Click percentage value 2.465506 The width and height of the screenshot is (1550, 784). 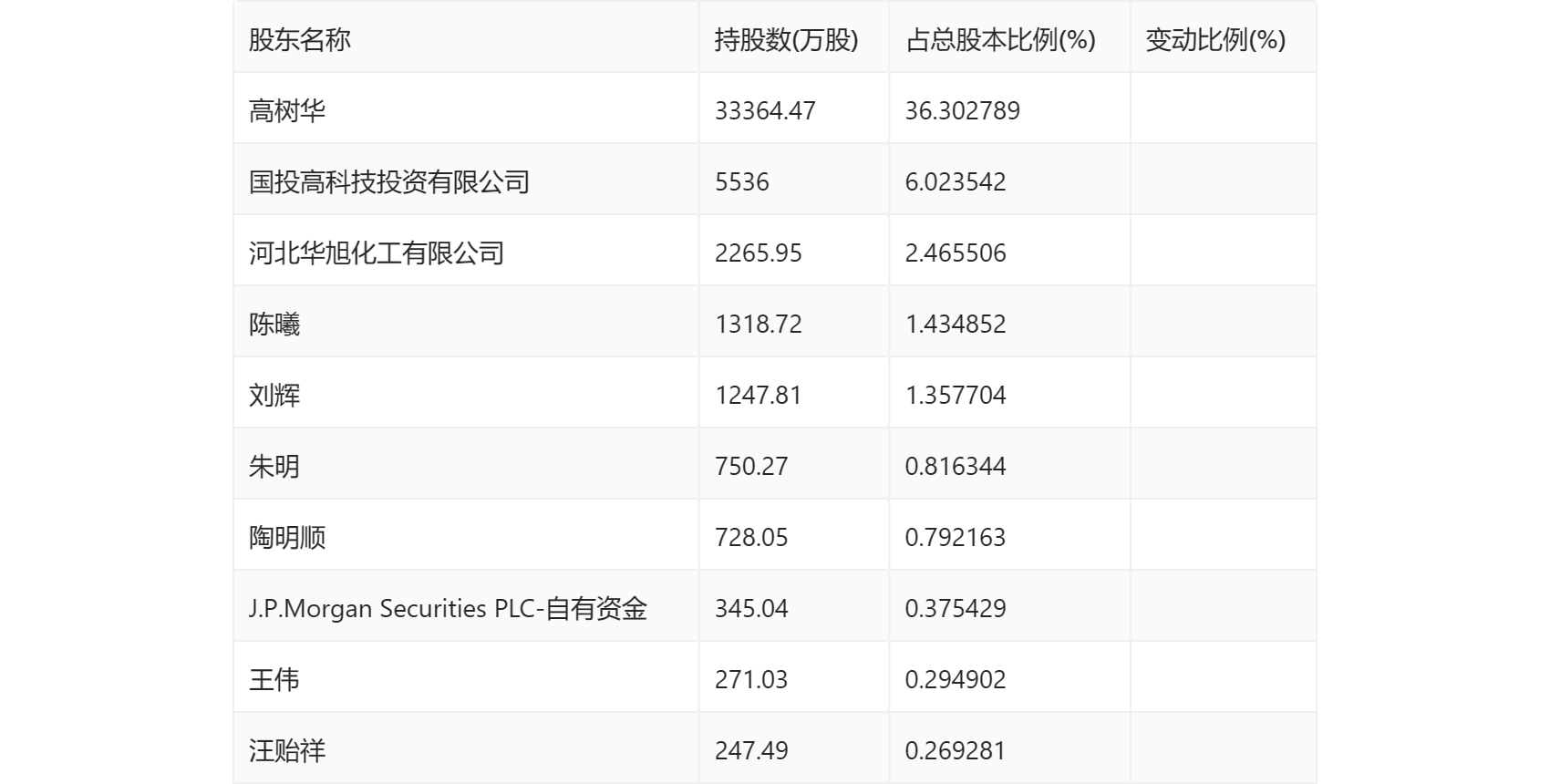[x=956, y=253]
